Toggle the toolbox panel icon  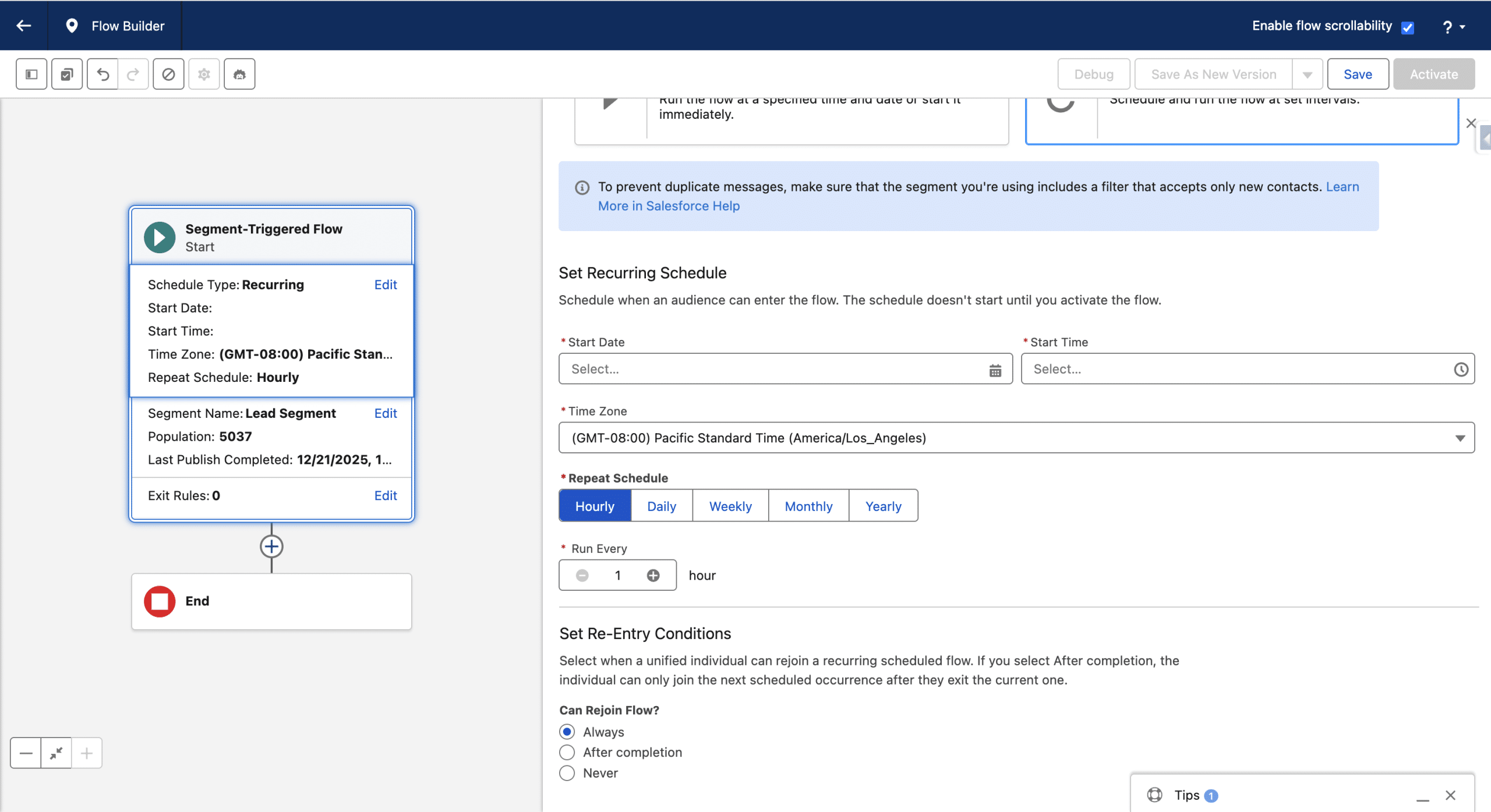click(31, 74)
